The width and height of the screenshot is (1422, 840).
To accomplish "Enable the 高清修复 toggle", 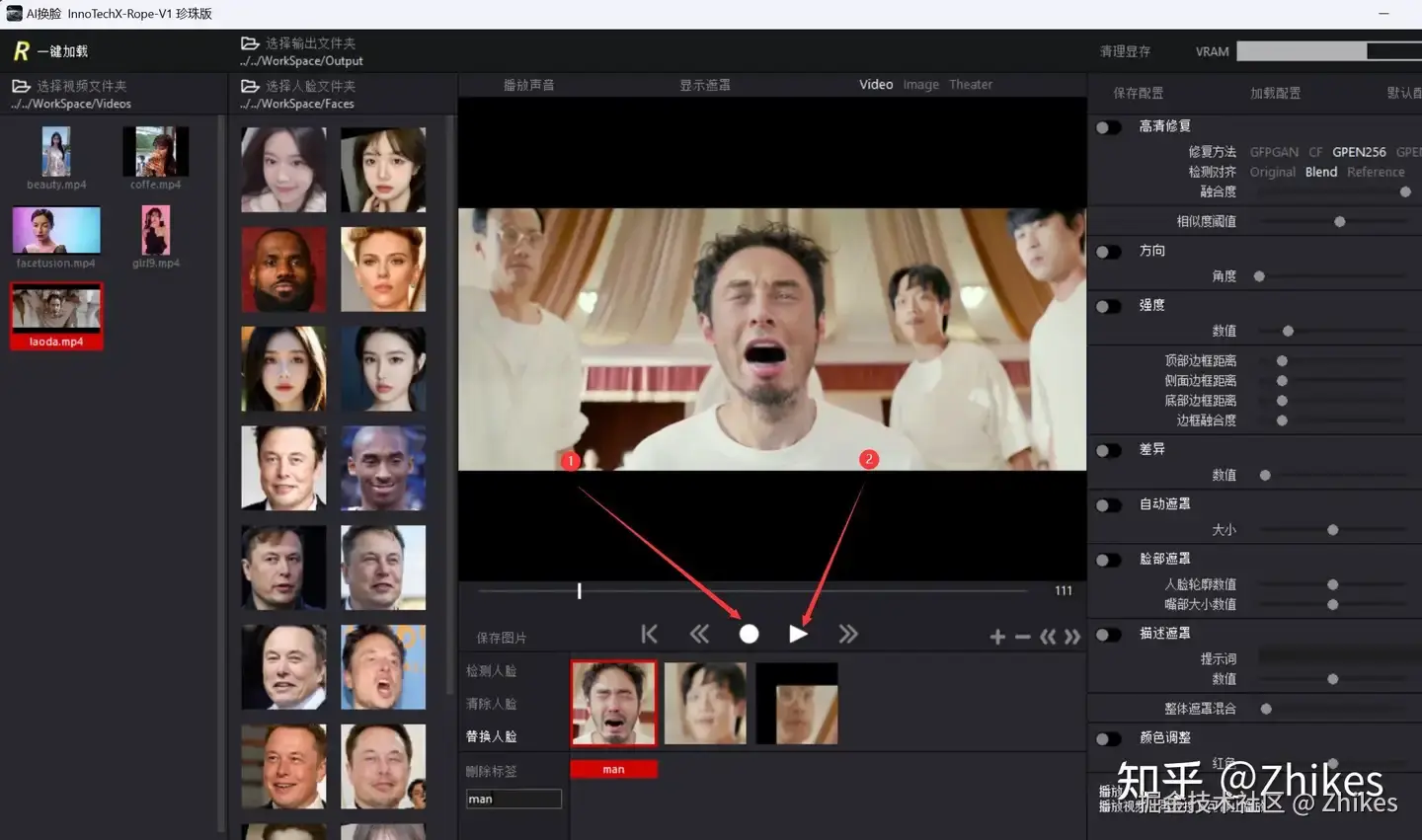I will click(x=1108, y=127).
